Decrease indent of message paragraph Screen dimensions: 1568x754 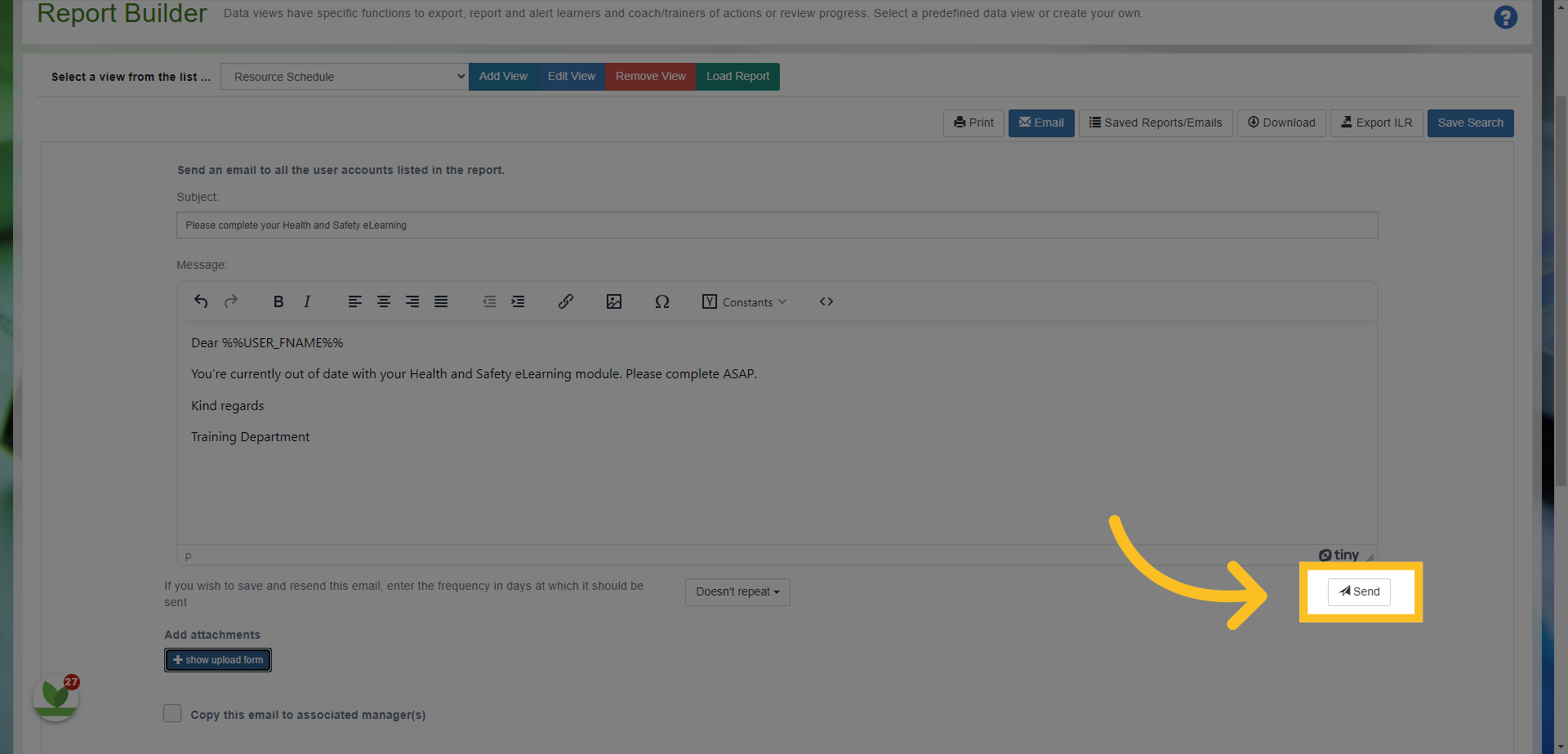click(x=489, y=301)
